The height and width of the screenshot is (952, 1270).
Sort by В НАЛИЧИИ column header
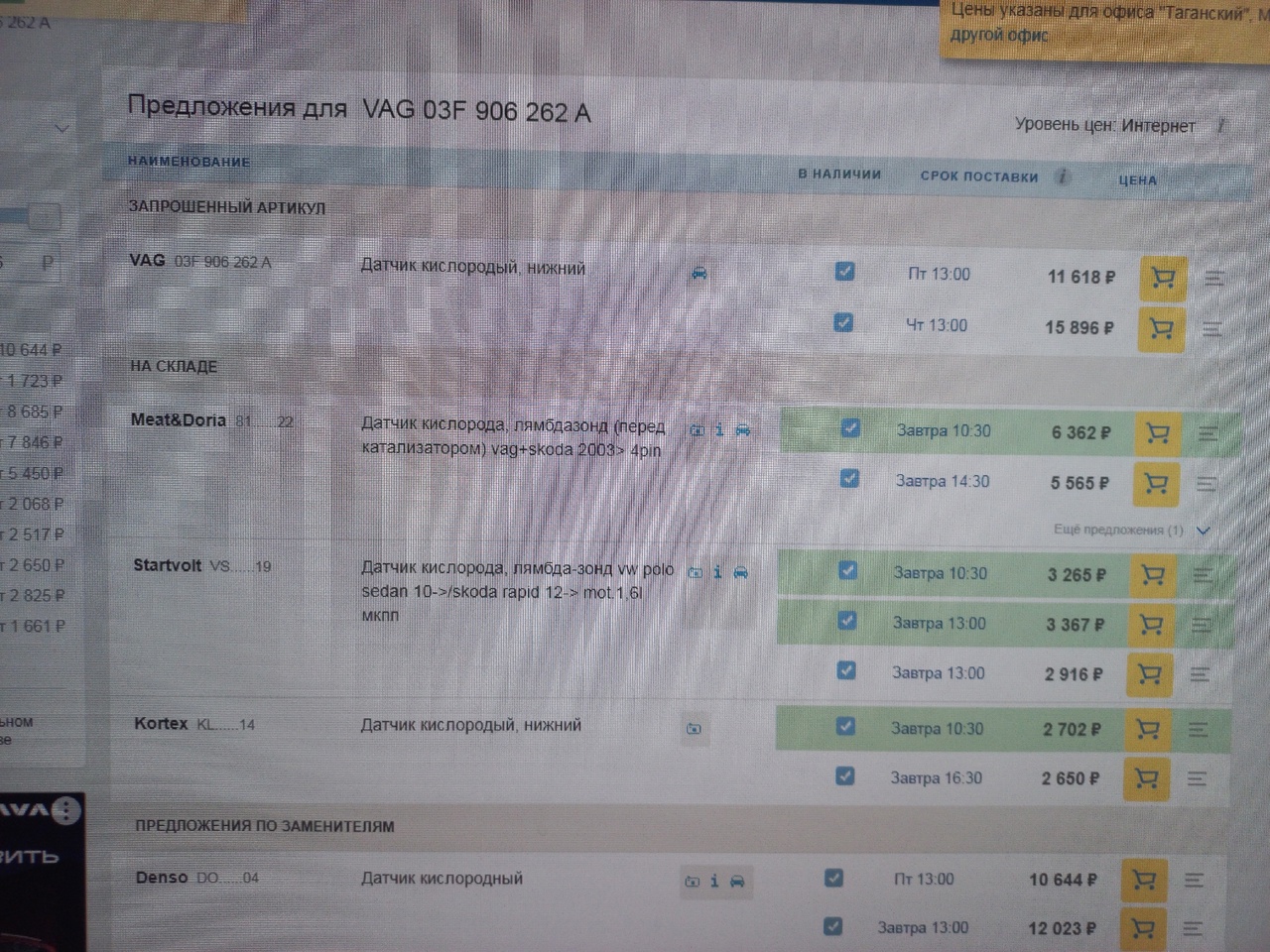839,174
